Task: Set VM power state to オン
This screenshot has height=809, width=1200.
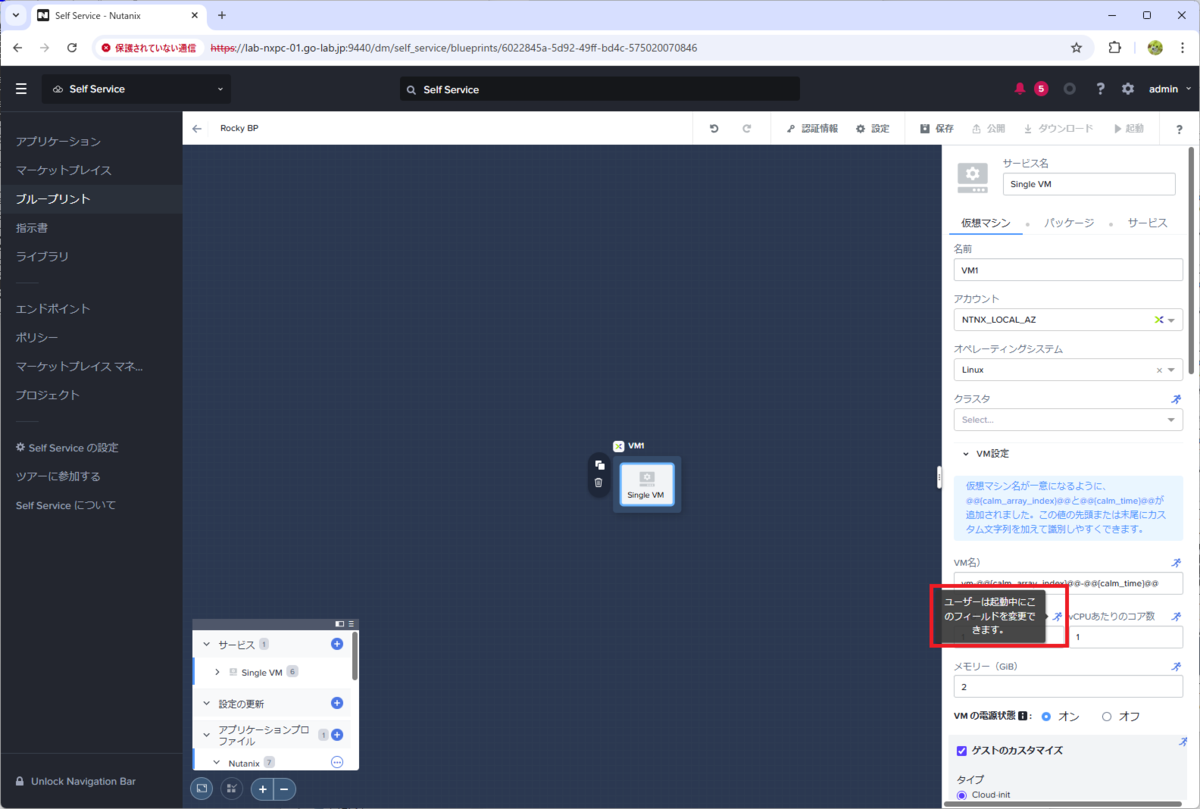Action: [1046, 716]
